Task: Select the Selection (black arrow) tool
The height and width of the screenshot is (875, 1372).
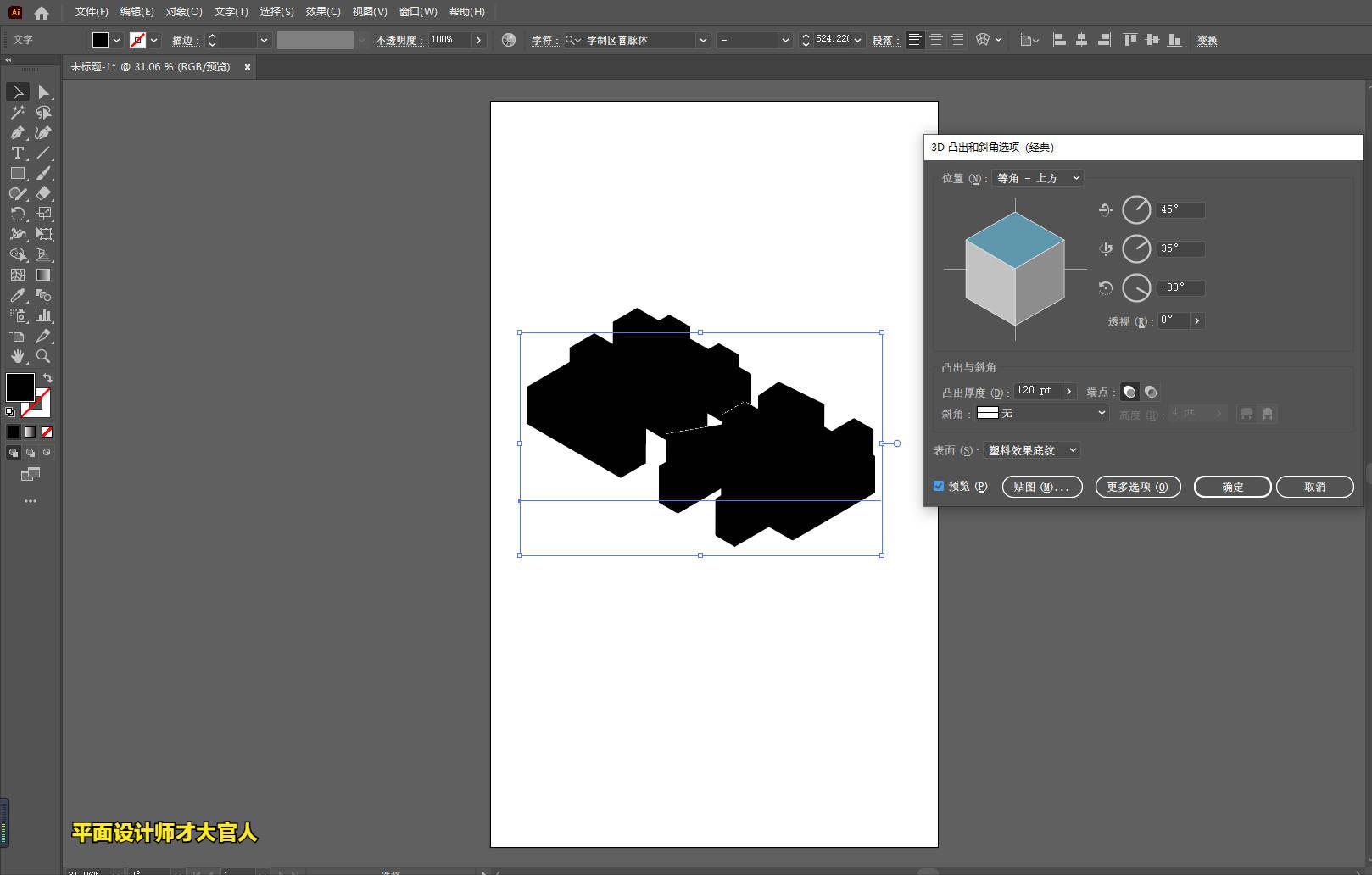Action: [x=17, y=92]
